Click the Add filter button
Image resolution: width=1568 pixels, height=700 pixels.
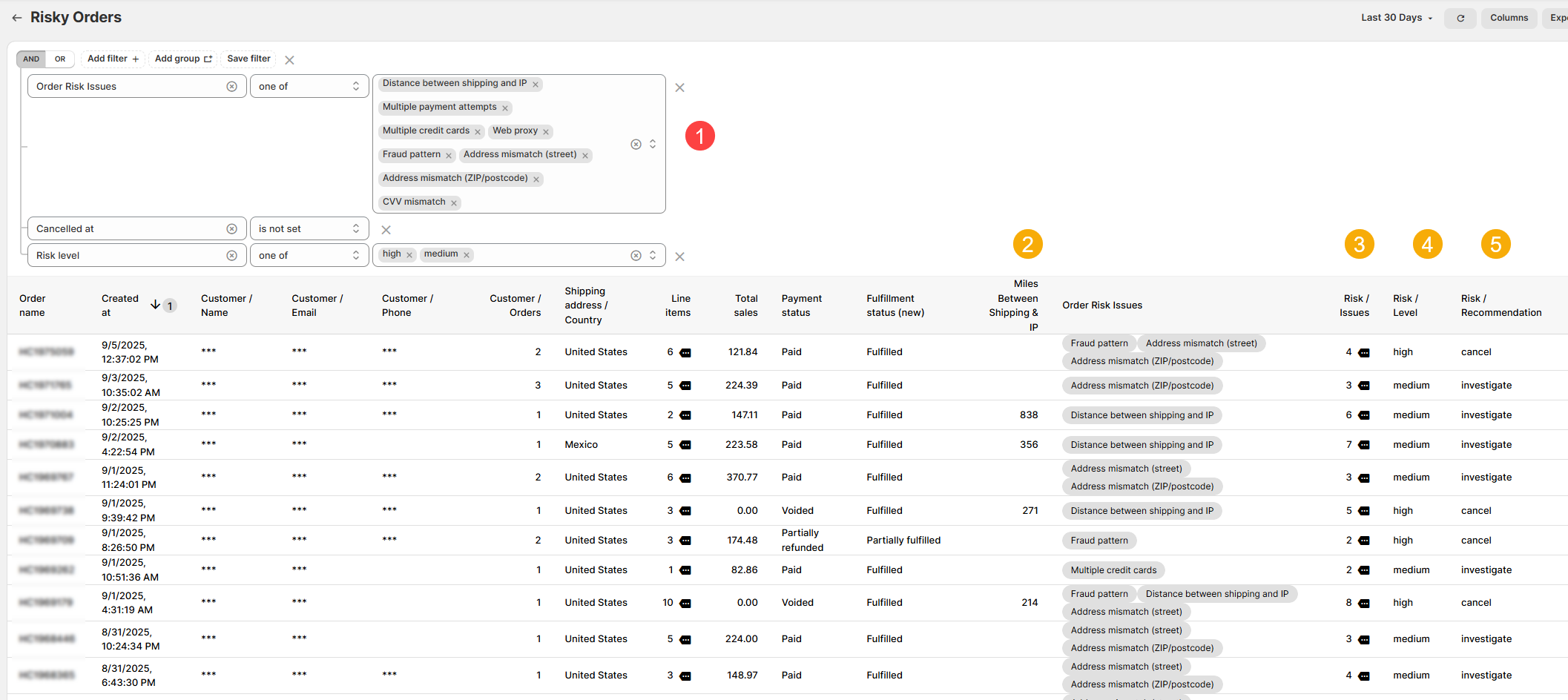coord(113,59)
